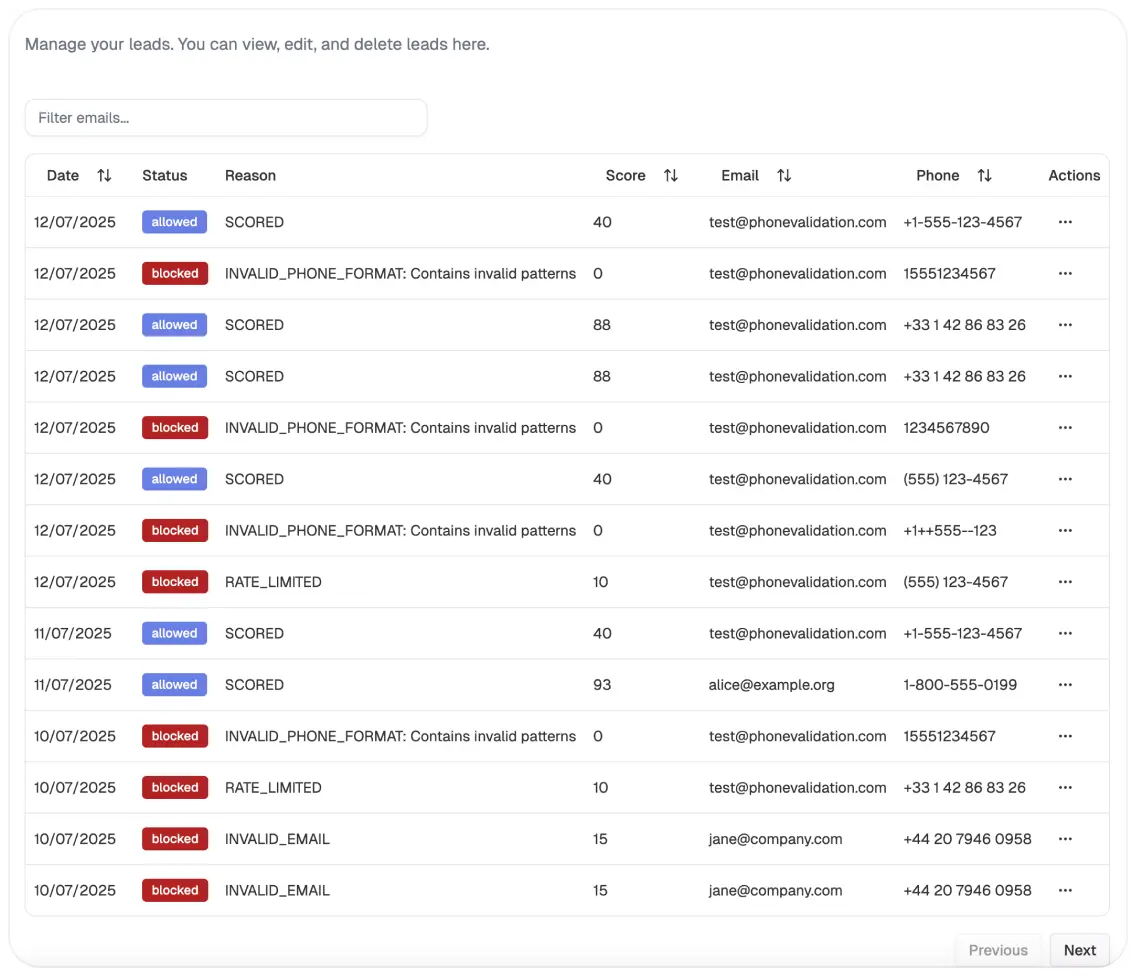The image size is (1136, 976).
Task: Click phone (555) 123-4567 in the RATE_LIMITED row
Action: click(x=956, y=582)
